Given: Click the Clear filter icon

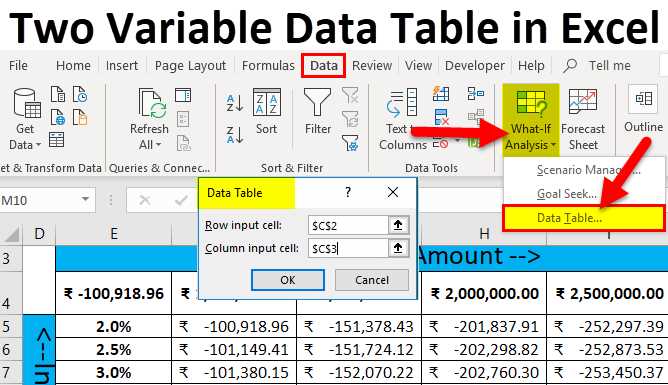Looking at the screenshot, I should click(x=350, y=95).
